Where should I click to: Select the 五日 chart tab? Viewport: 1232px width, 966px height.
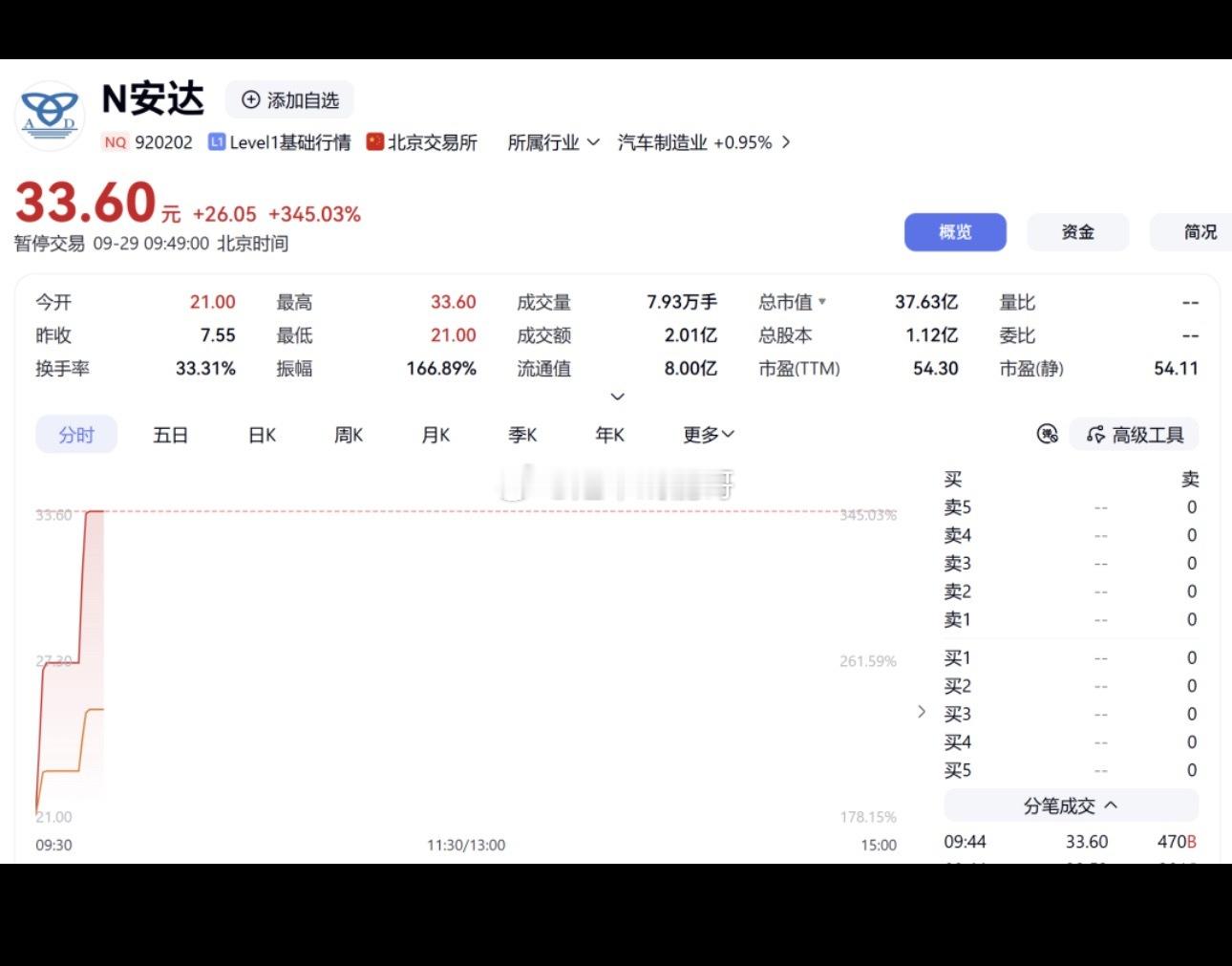tap(170, 435)
